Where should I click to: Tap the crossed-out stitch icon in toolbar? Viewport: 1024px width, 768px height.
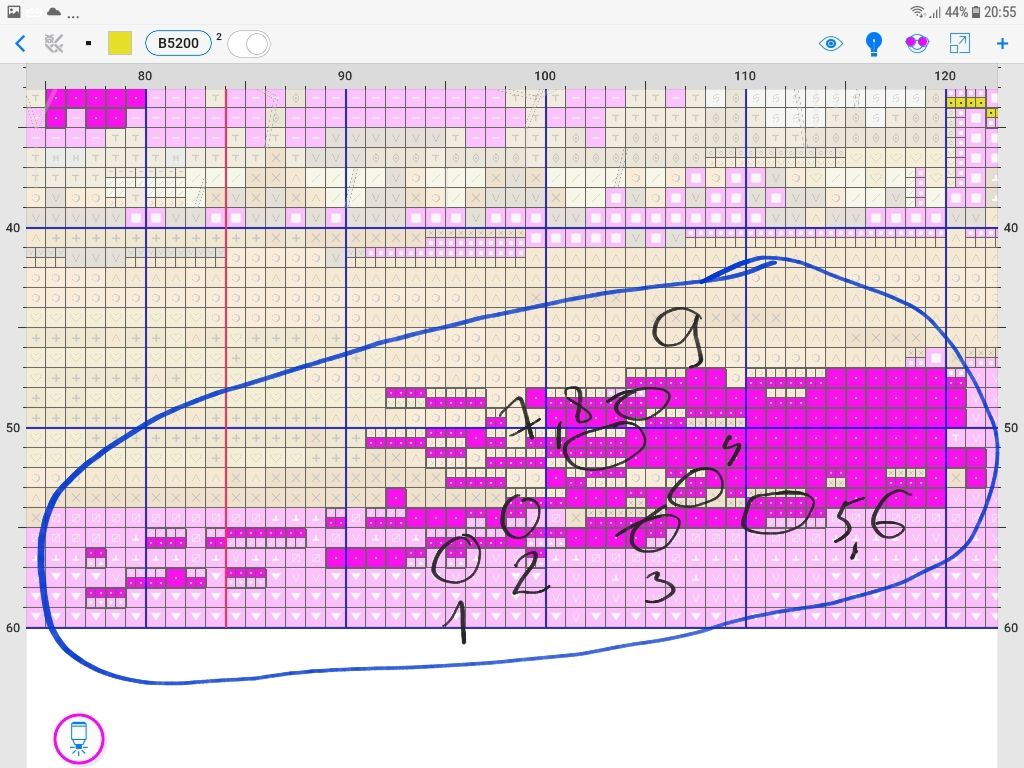pos(55,43)
